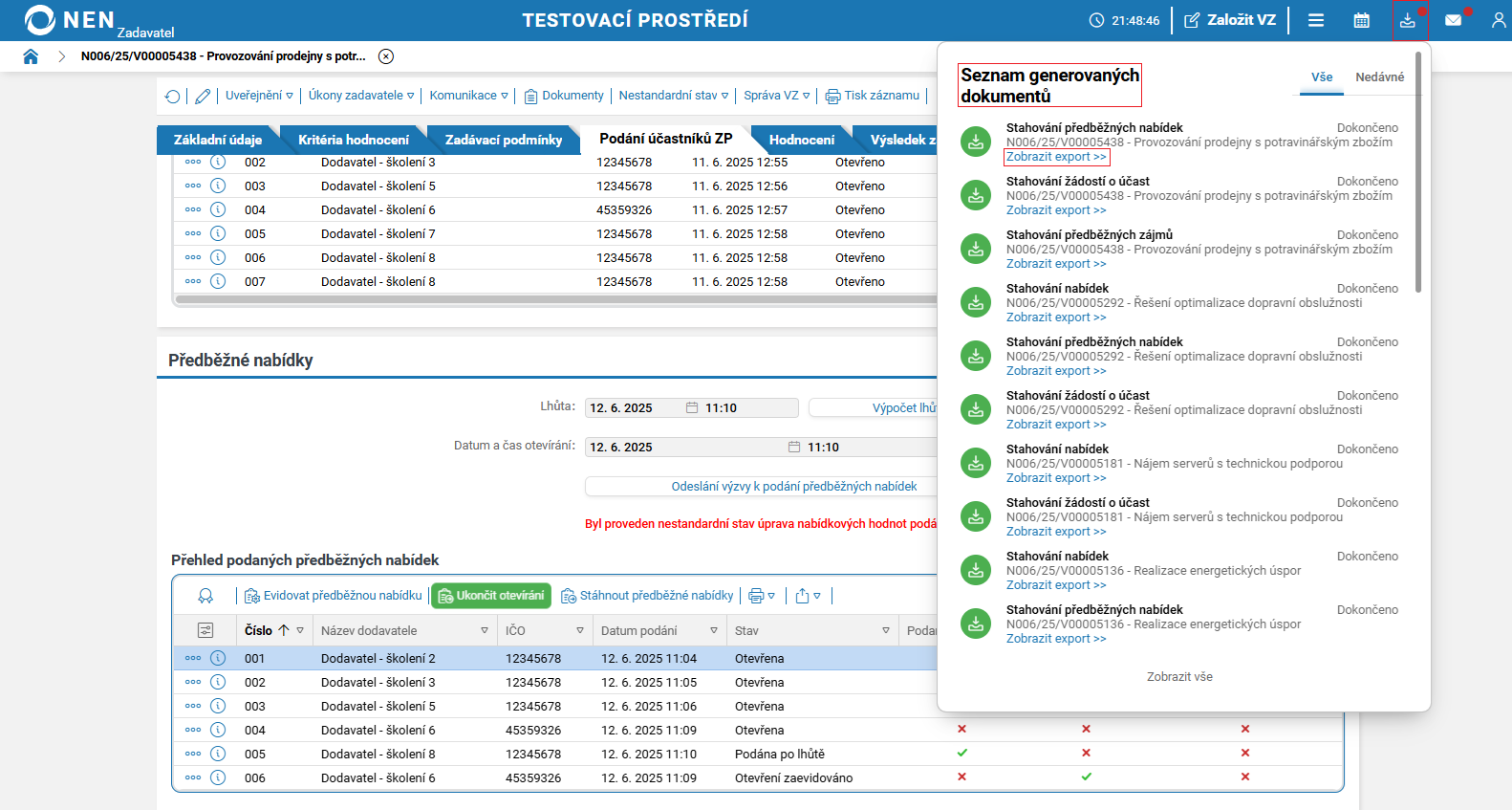Screen dimensions: 1512x810
Task: Close the N006/25/V00005438 breadcrumb tab
Action: [386, 56]
